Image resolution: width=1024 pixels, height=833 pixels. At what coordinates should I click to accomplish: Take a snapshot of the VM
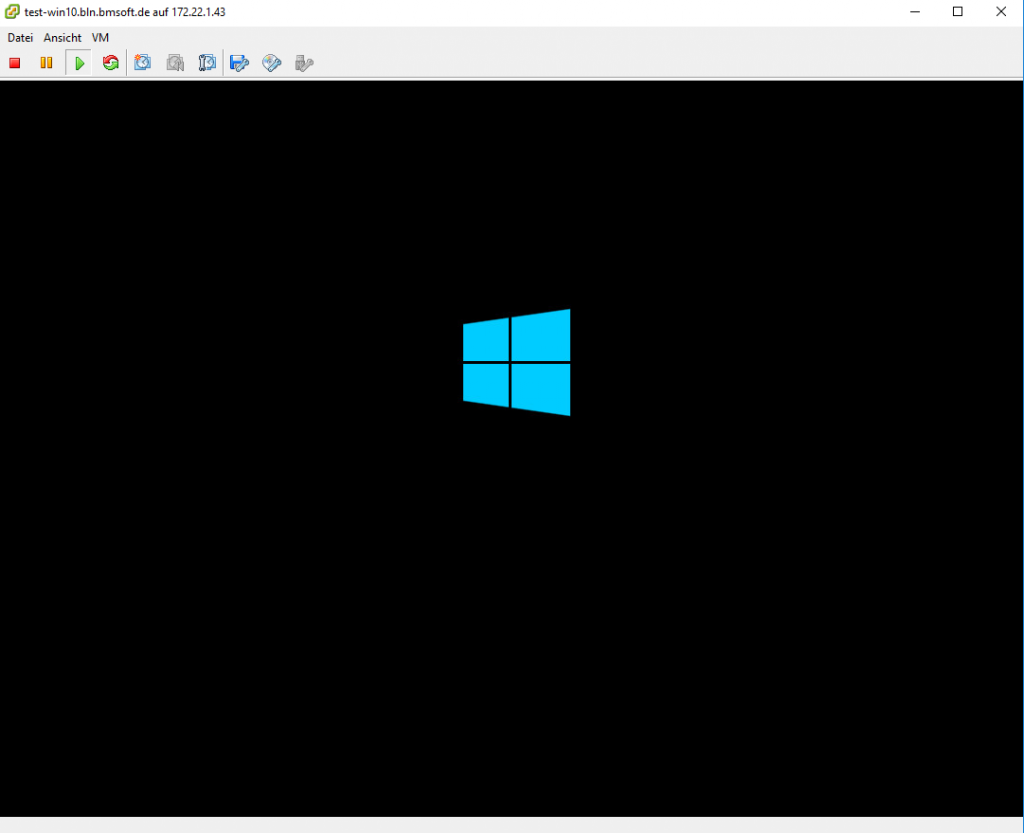pyautogui.click(x=142, y=62)
